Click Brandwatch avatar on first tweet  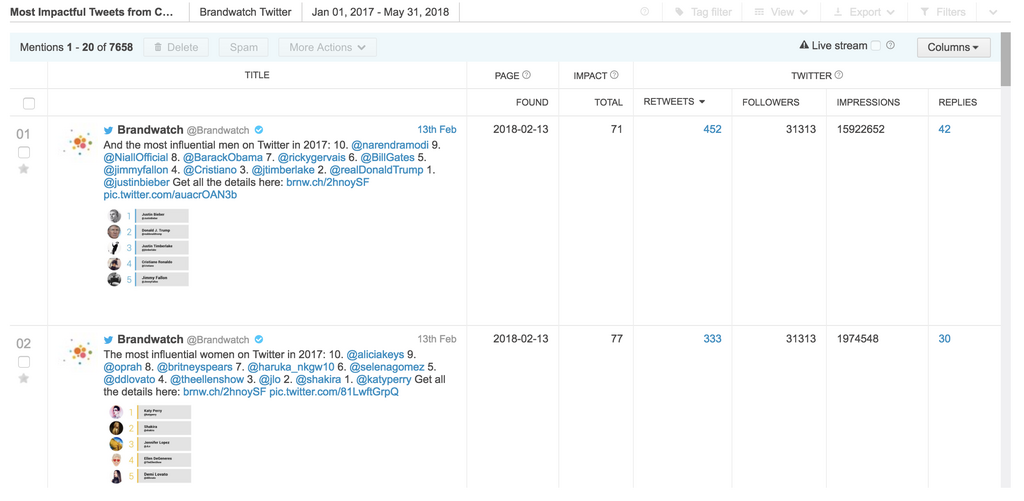78,143
